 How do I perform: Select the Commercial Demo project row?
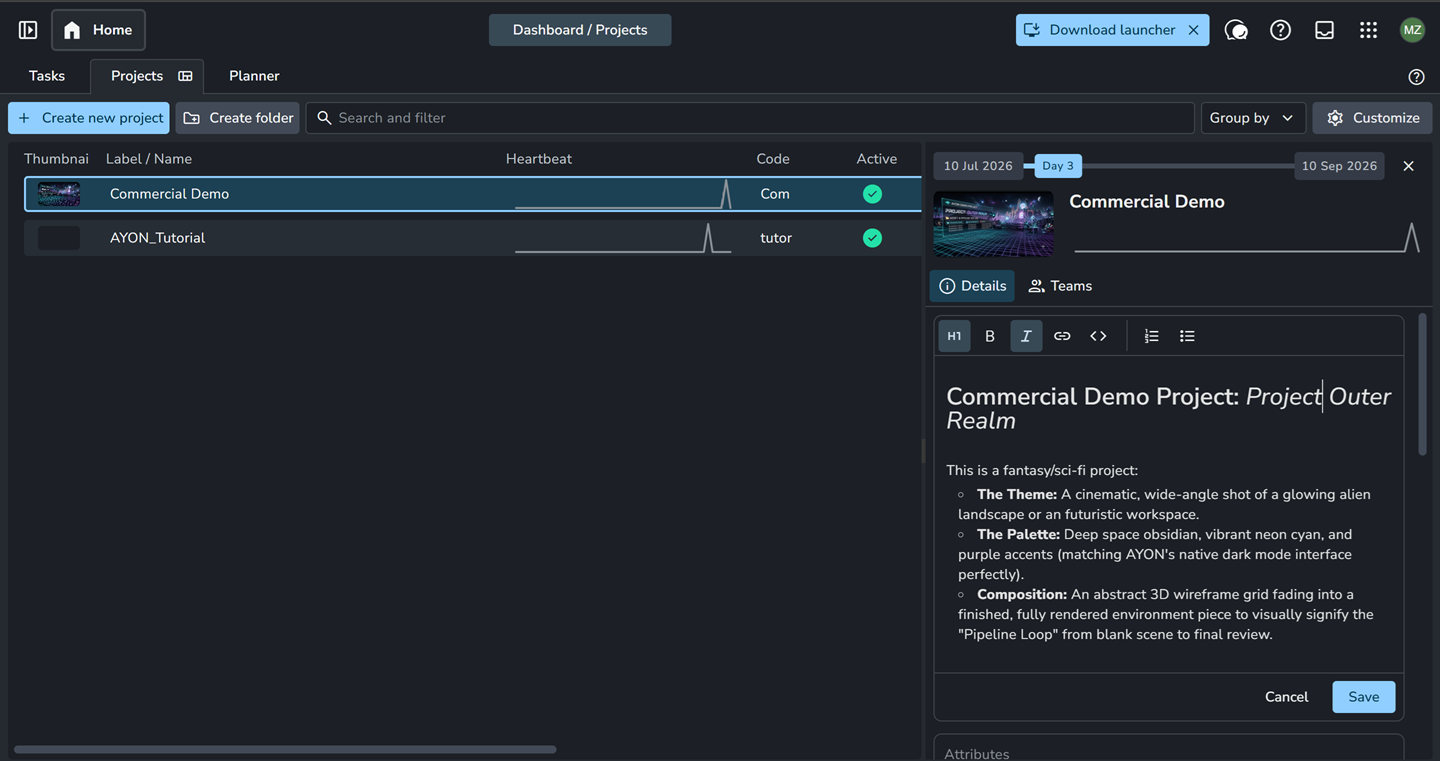(x=473, y=194)
